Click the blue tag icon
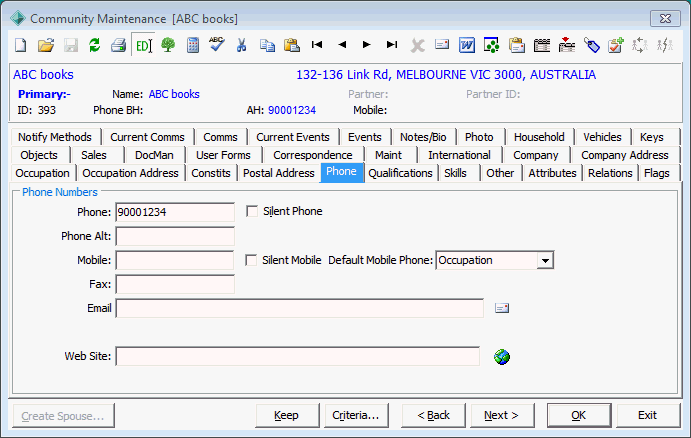The image size is (691, 438). point(592,45)
